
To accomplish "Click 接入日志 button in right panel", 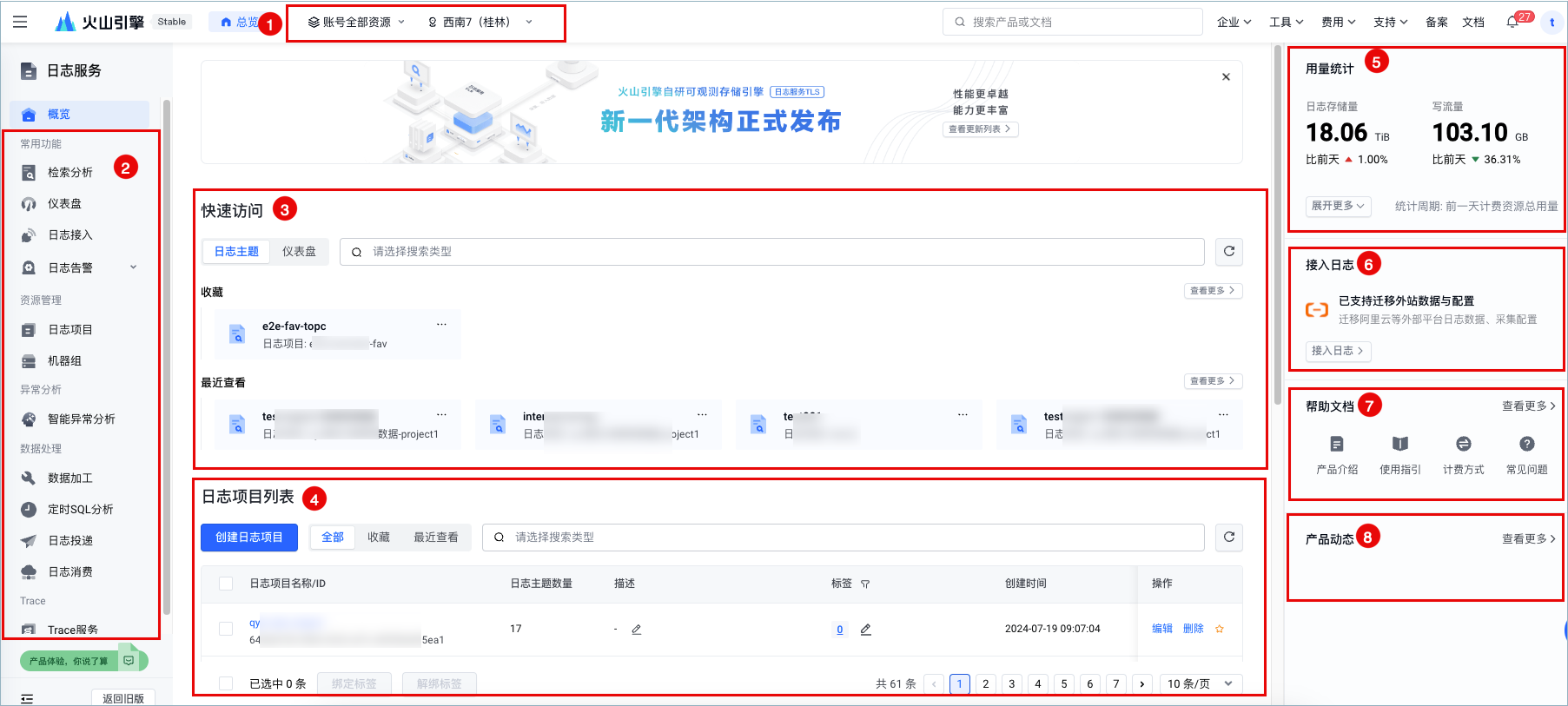I will 1338,351.
